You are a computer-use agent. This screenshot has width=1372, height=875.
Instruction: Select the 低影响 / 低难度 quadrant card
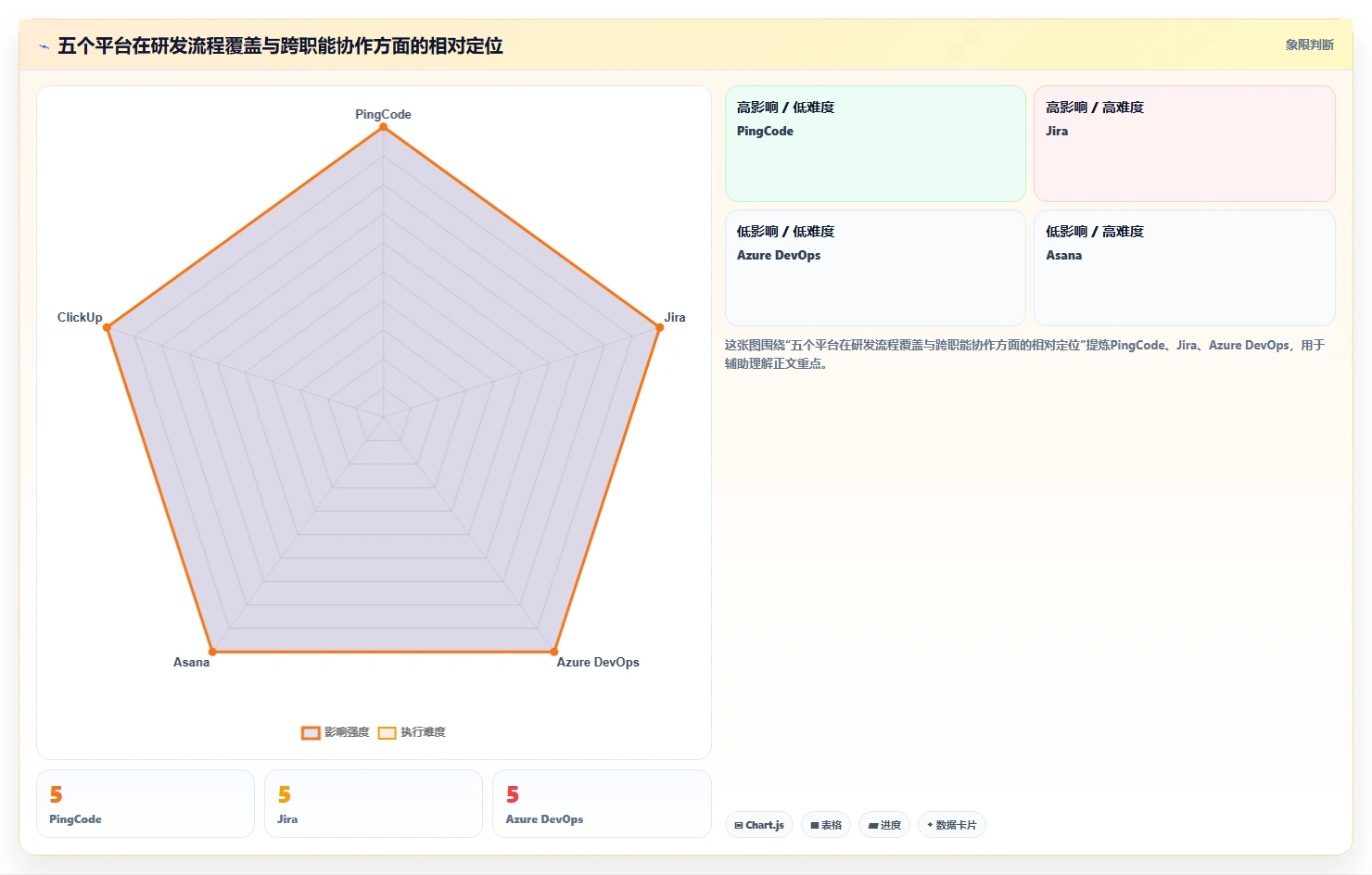[x=875, y=268]
